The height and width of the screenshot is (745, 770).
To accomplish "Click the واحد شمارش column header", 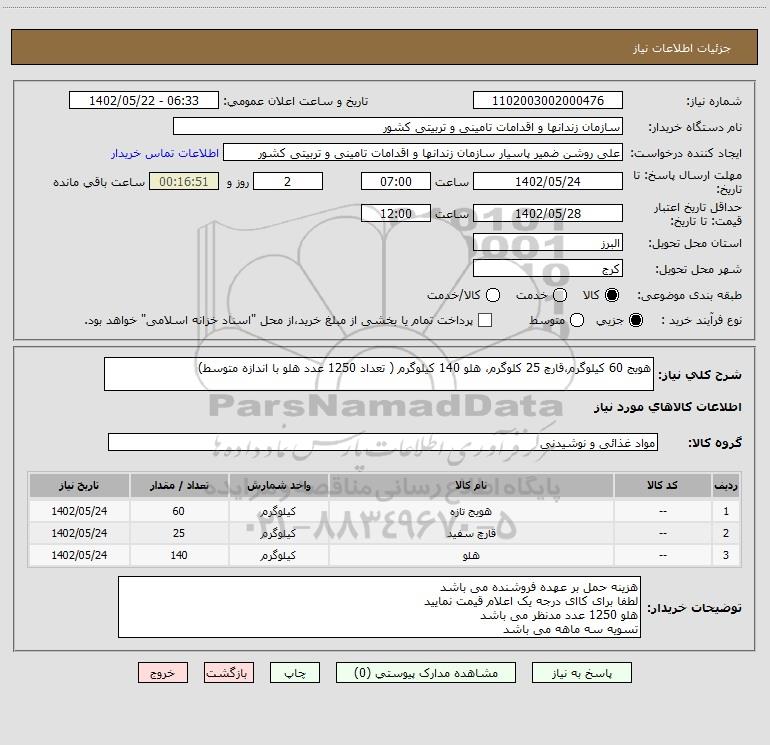I will click(x=278, y=485).
